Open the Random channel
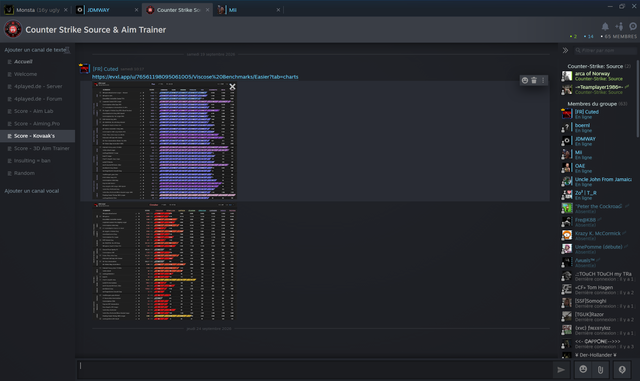Screen dimensions: 640x381 (x=38, y=173)
